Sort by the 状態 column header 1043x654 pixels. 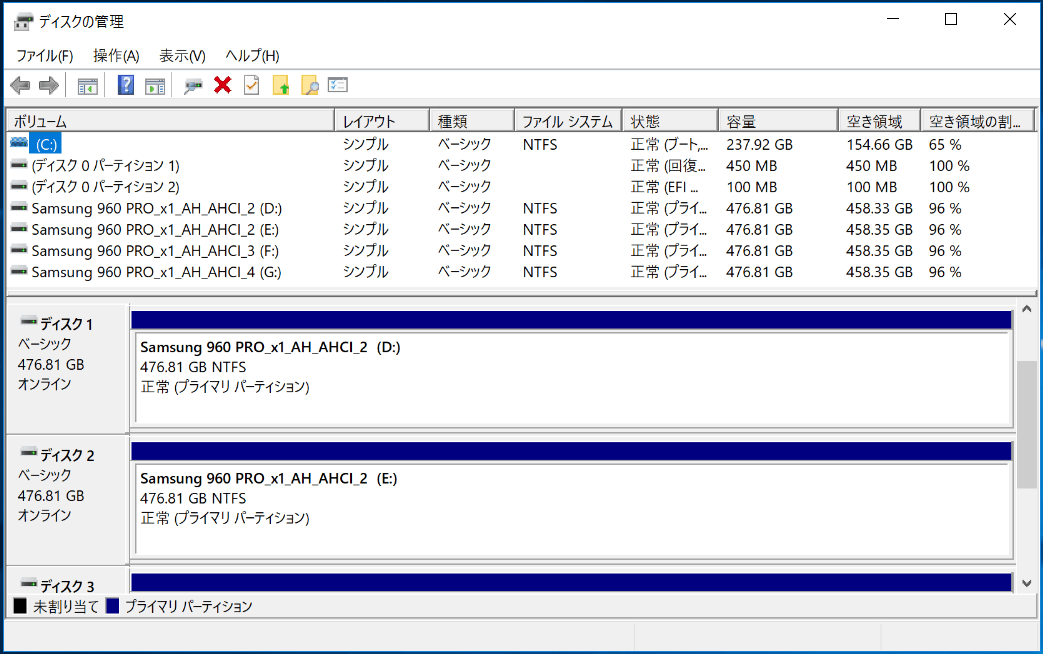(670, 121)
